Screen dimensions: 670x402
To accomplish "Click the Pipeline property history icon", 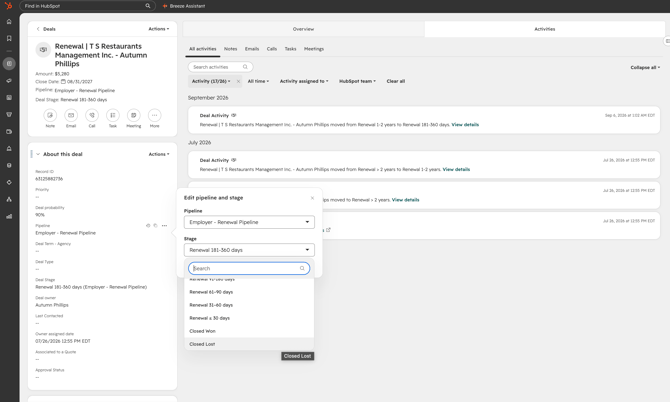I will pyautogui.click(x=148, y=226).
